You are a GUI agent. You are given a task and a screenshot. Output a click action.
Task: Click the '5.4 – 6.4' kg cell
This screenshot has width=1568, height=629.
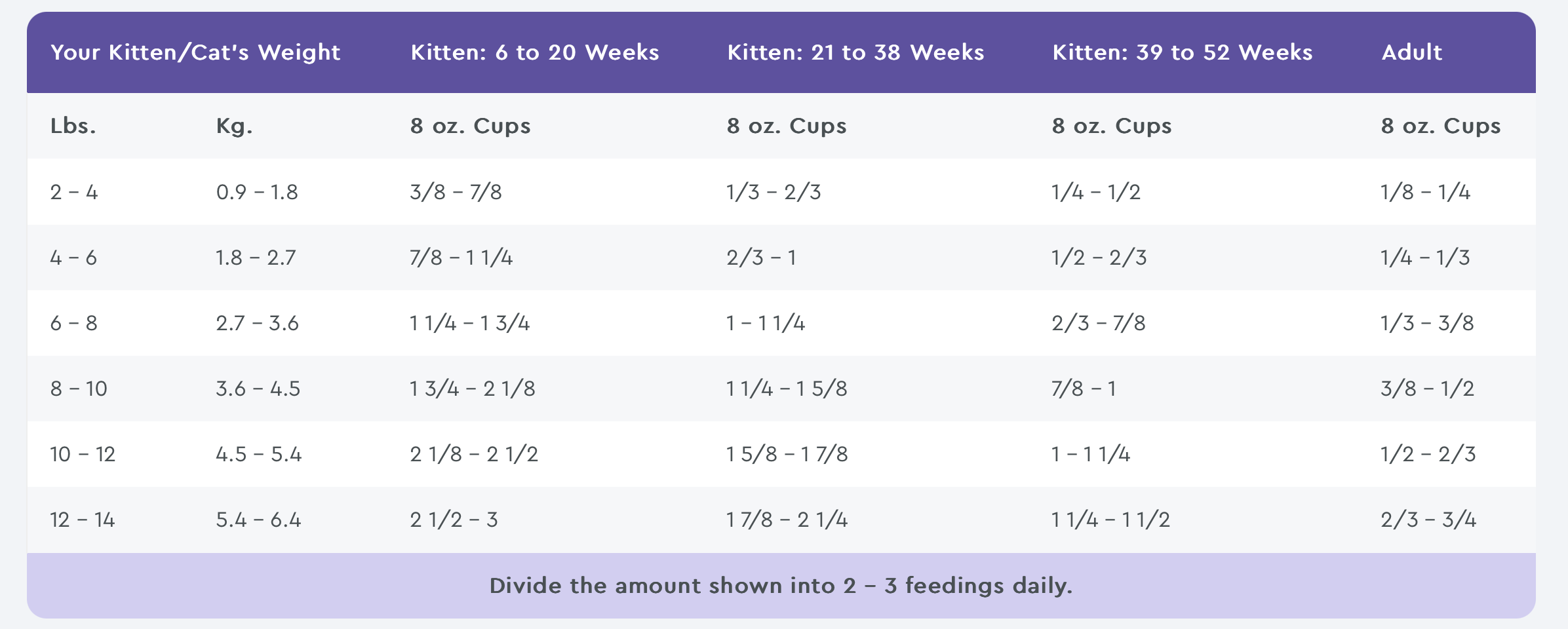(x=258, y=520)
